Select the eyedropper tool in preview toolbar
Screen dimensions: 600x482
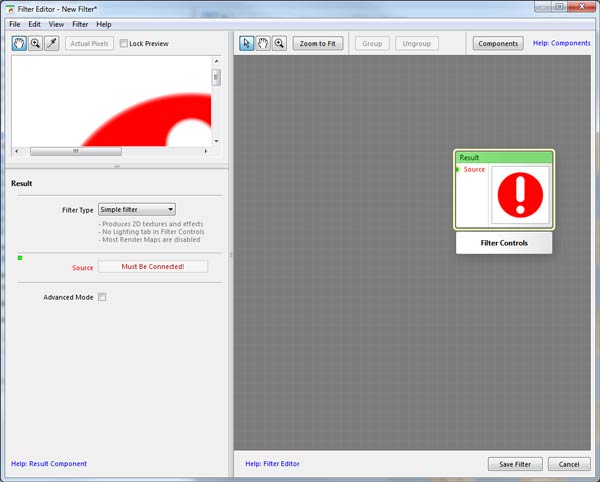coord(52,44)
